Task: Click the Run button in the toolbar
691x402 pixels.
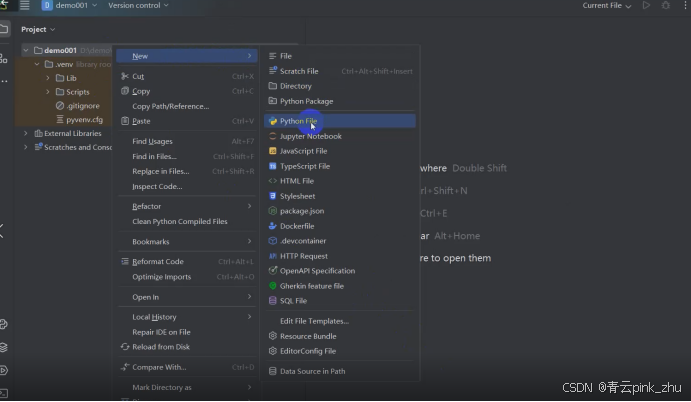Action: click(647, 6)
